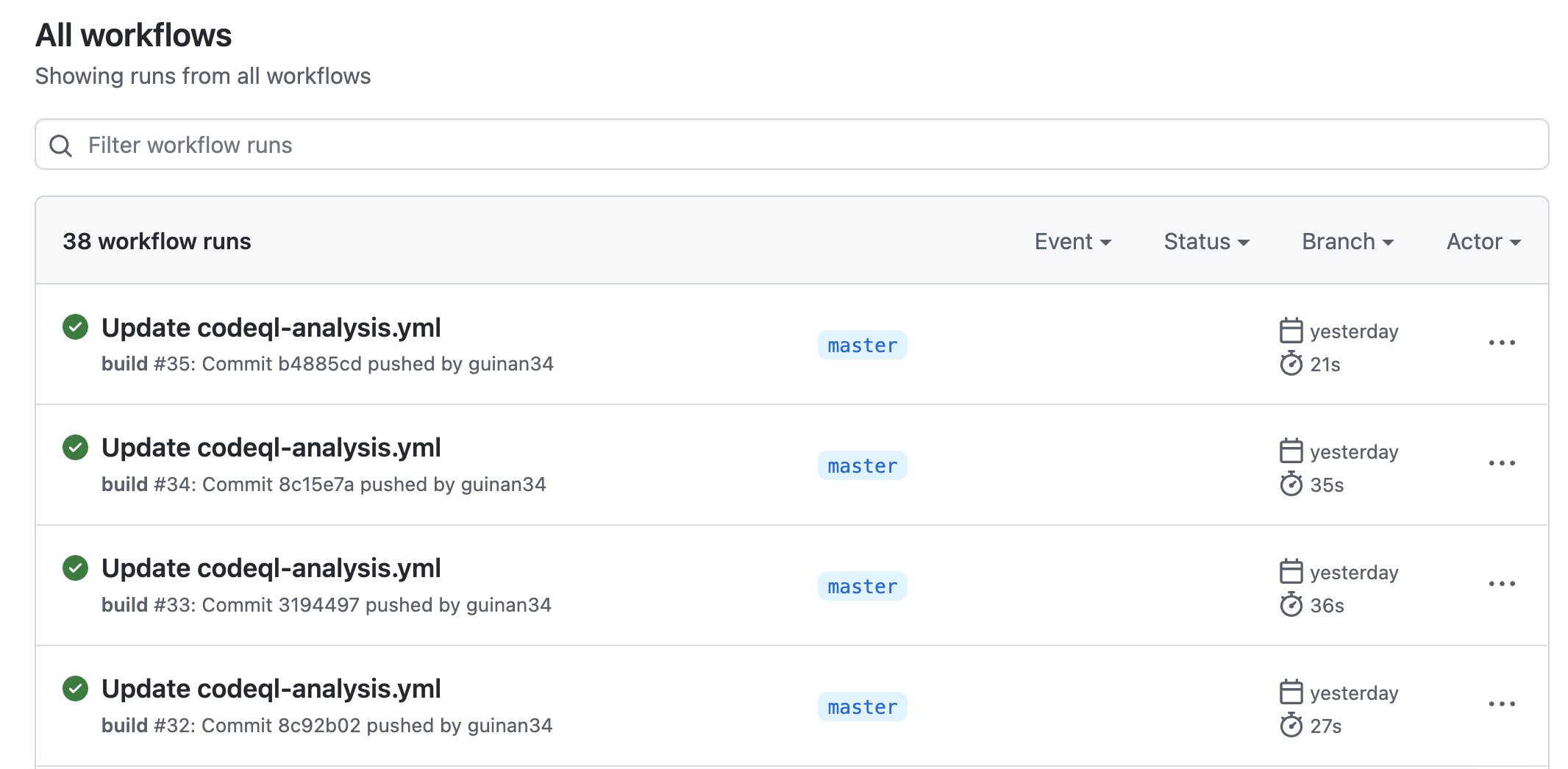This screenshot has height=769, width=1568.
Task: Click the green check icon on build #33
Action: pos(76,568)
